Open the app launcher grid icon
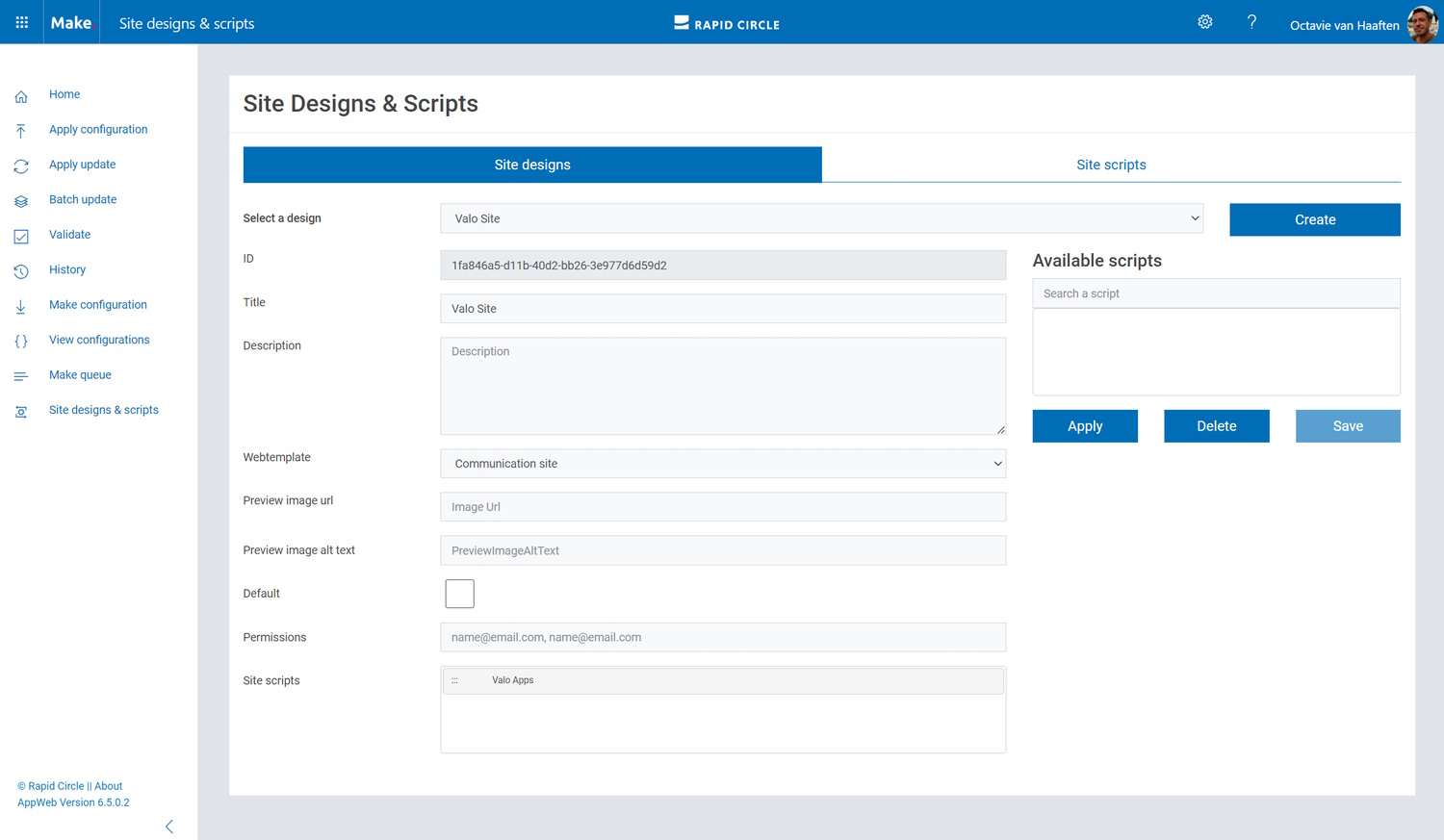This screenshot has width=1444, height=840. click(x=21, y=22)
